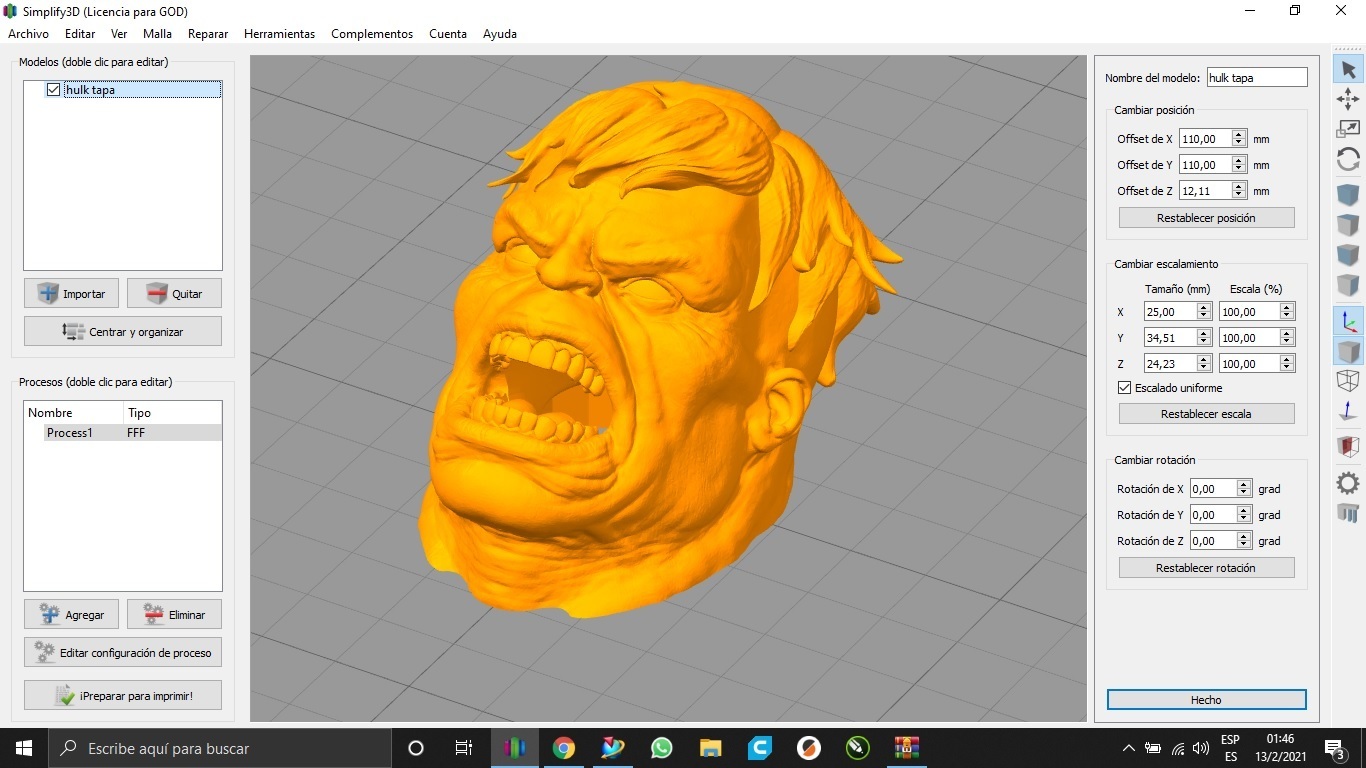Select the scale model tool
The image size is (1366, 768).
(x=1347, y=128)
